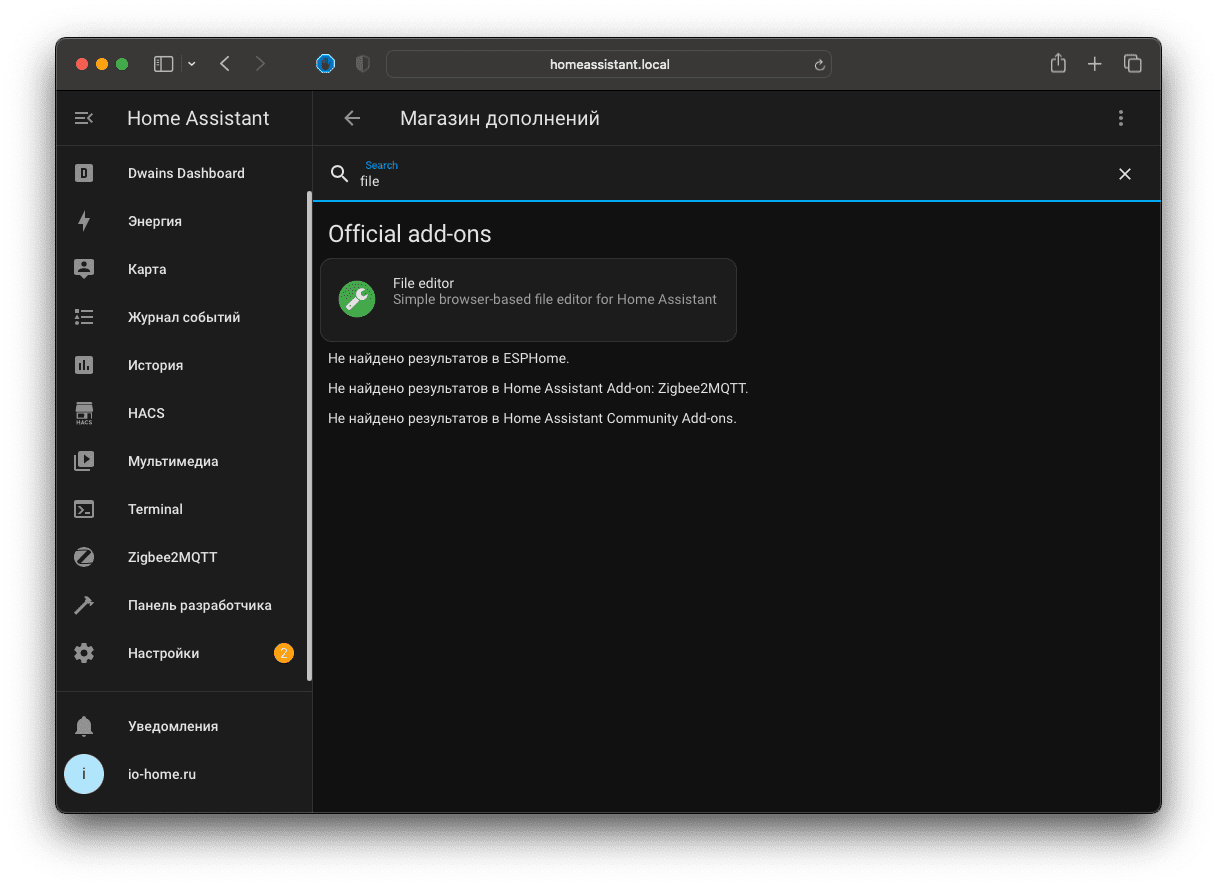
Task: Open the Журнал событий log icon
Action: [x=84, y=317]
